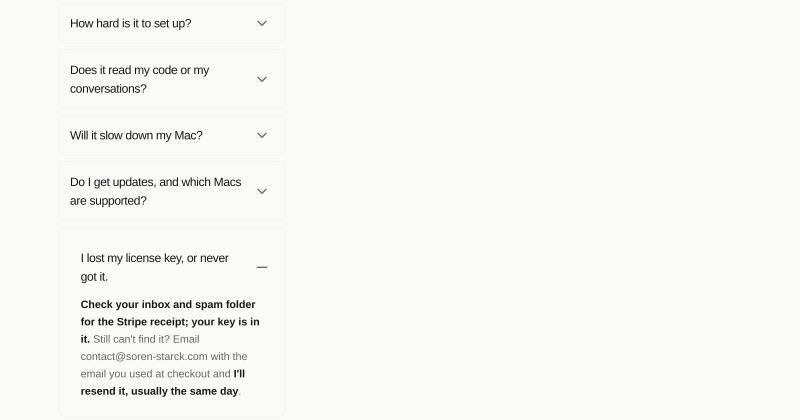Click the "your key is in" bold phrase
Viewport: 800px width, 420px height.
[x=226, y=322]
